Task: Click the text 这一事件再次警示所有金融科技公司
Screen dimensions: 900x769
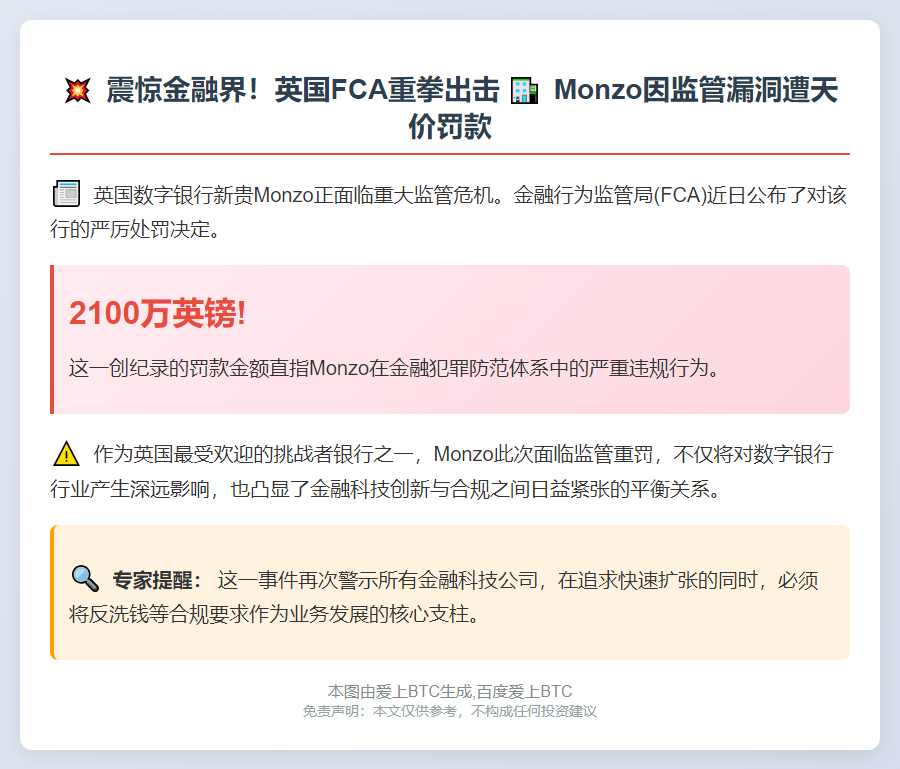Action: click(378, 580)
